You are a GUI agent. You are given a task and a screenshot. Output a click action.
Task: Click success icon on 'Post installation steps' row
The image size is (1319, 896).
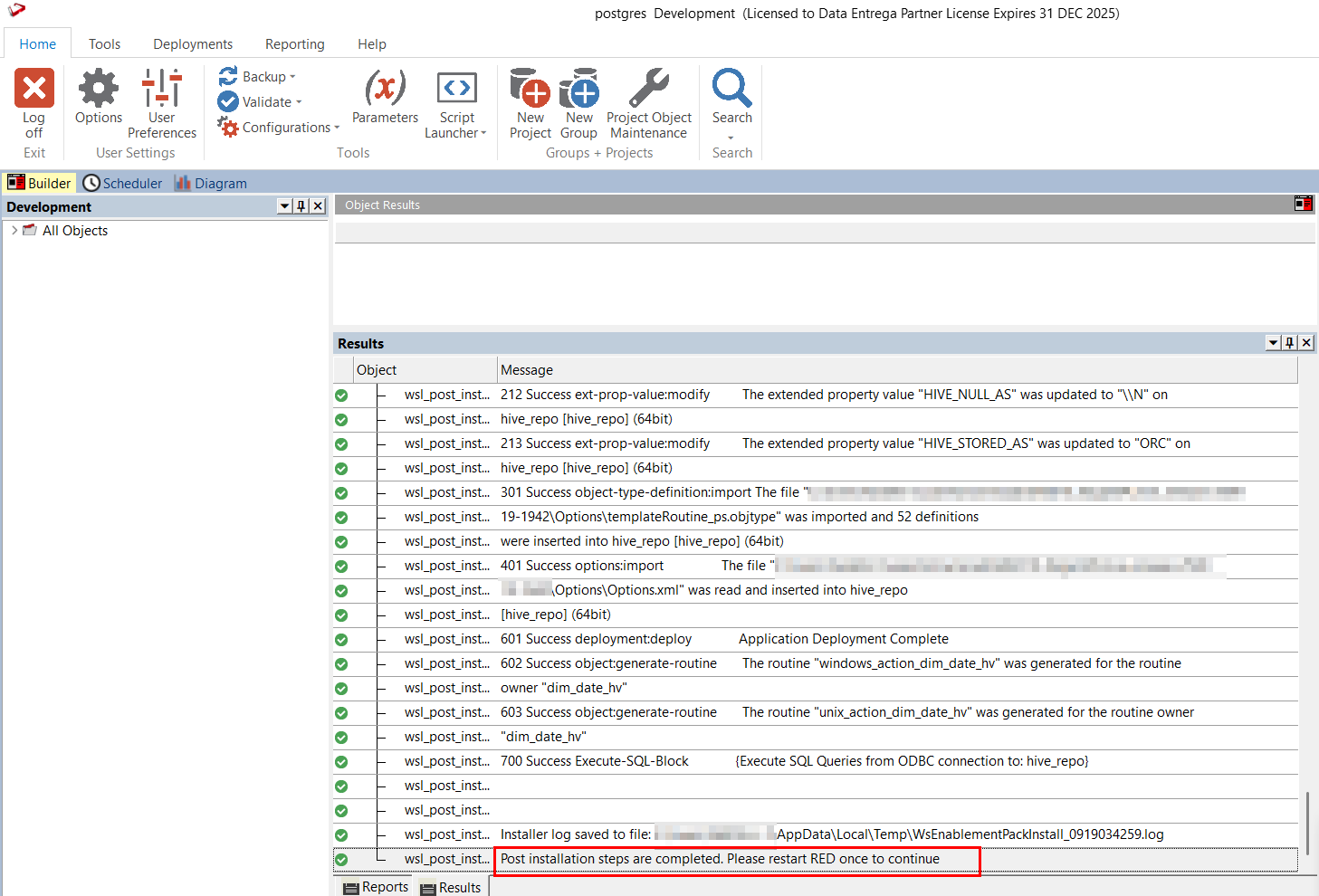pyautogui.click(x=341, y=860)
